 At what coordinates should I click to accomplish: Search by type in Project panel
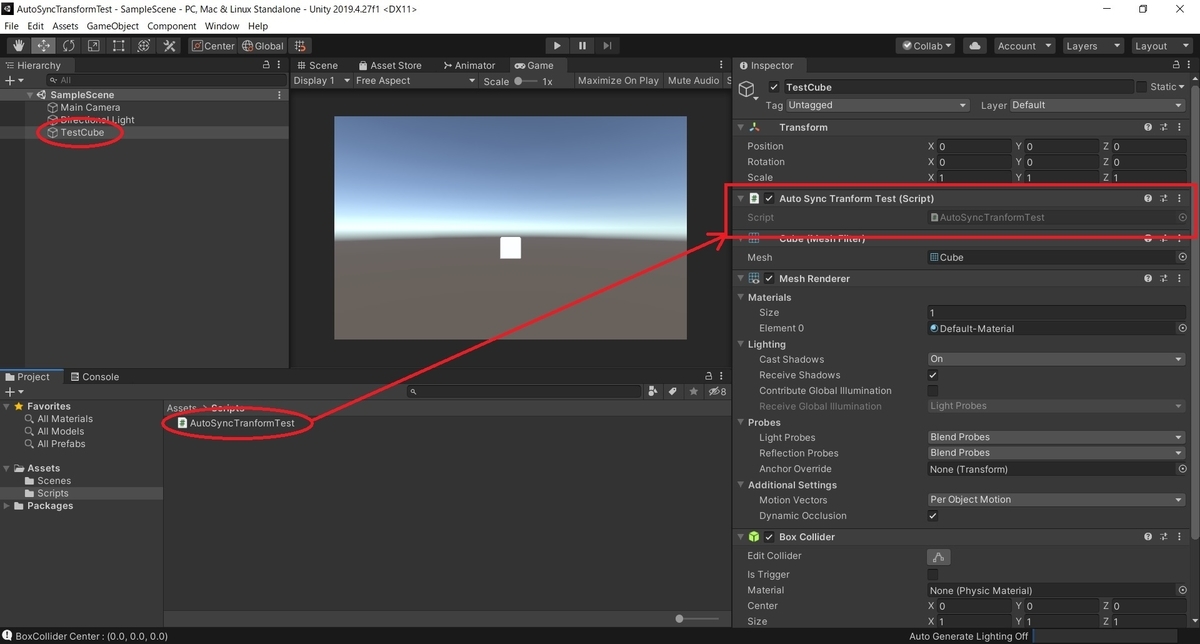653,392
